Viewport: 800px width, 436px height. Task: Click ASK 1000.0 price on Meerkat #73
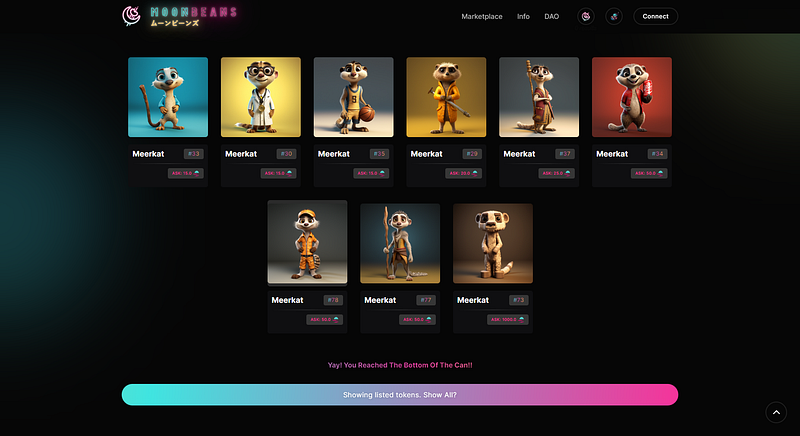tap(508, 320)
